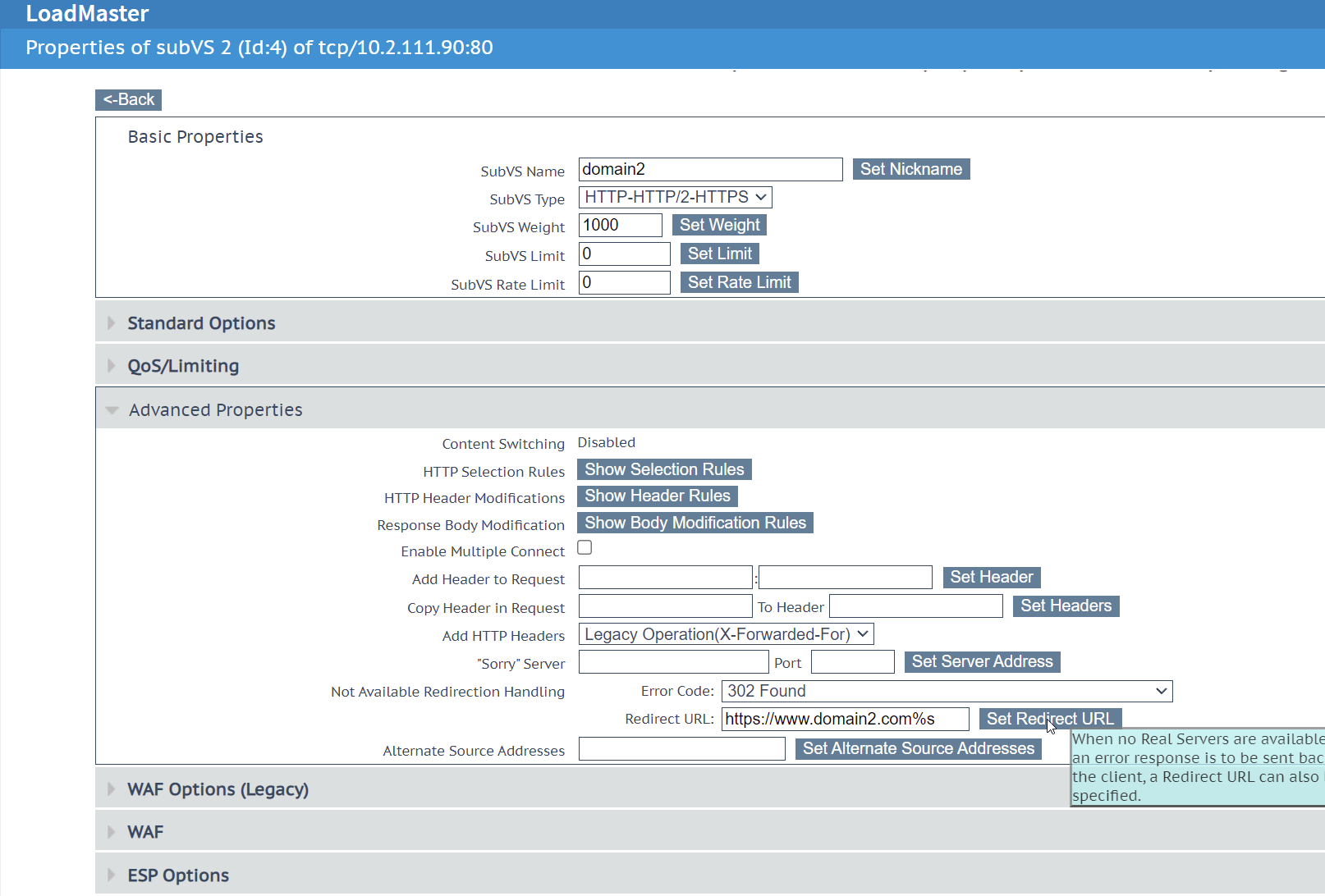Focus the SubVS Name input field

point(711,169)
